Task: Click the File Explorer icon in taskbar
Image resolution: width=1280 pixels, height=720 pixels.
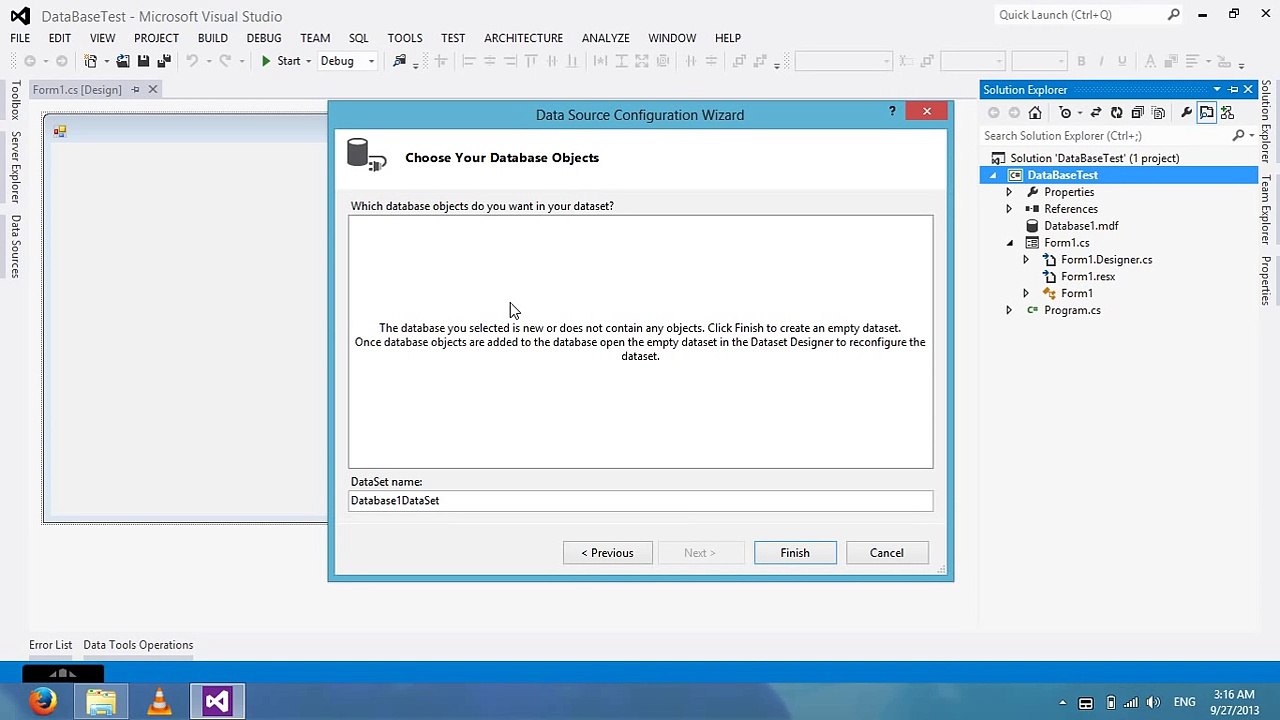Action: click(101, 701)
